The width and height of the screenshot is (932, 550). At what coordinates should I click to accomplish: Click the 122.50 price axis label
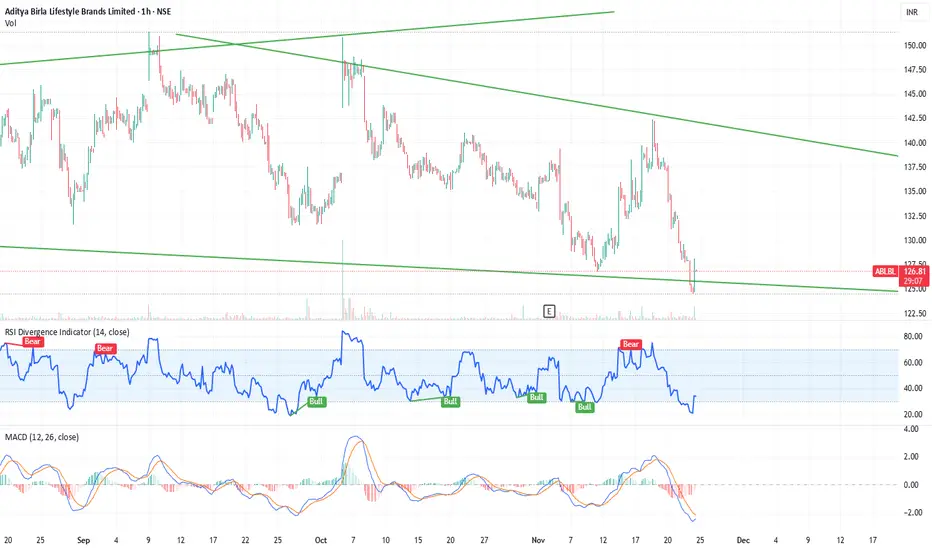click(915, 313)
